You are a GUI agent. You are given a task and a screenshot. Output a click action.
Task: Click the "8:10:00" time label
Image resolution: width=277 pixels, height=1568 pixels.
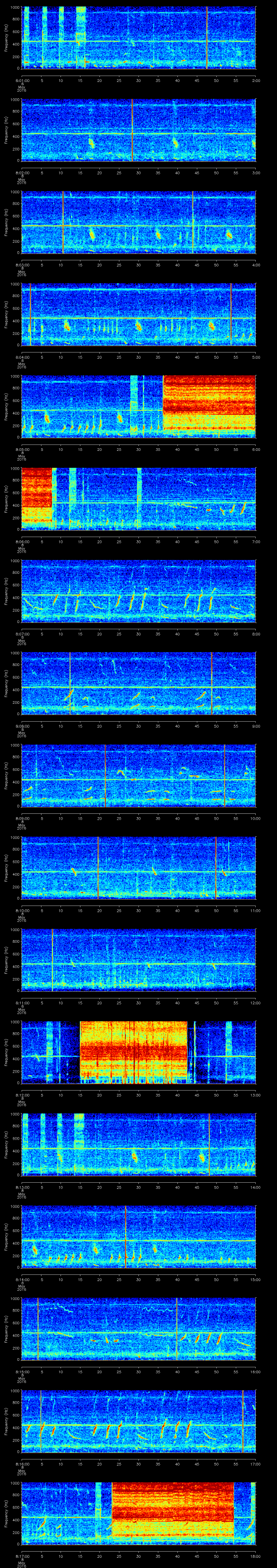coord(22,910)
